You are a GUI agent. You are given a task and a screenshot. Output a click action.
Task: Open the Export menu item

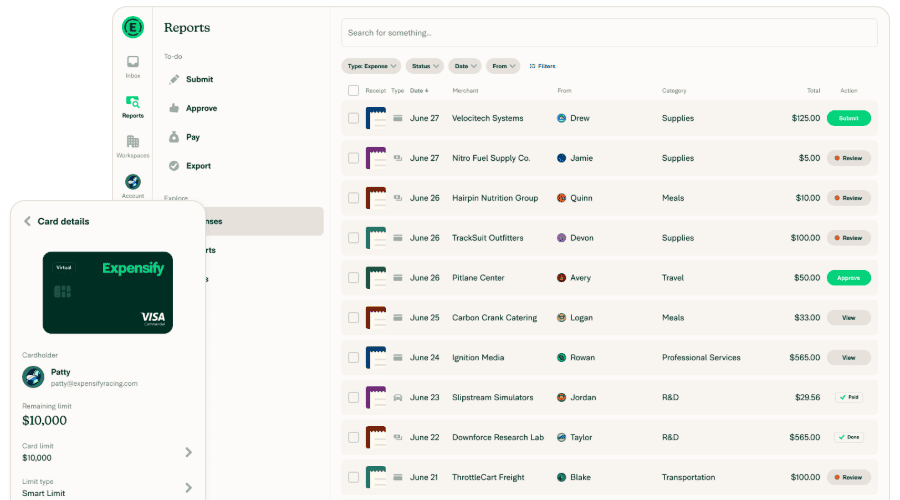click(198, 166)
